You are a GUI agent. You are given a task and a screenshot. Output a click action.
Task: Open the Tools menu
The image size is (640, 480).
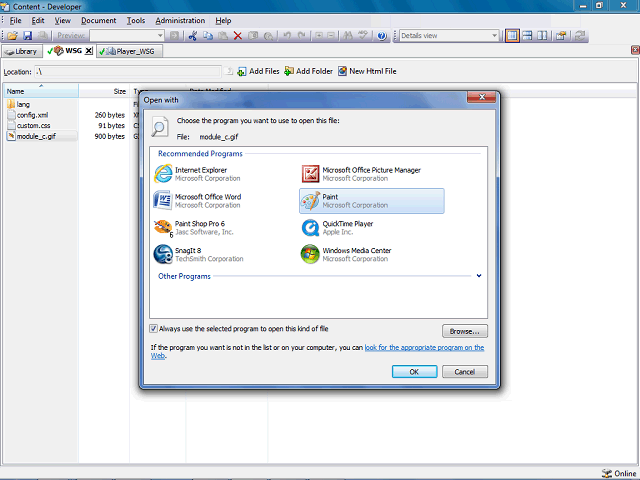coord(136,20)
